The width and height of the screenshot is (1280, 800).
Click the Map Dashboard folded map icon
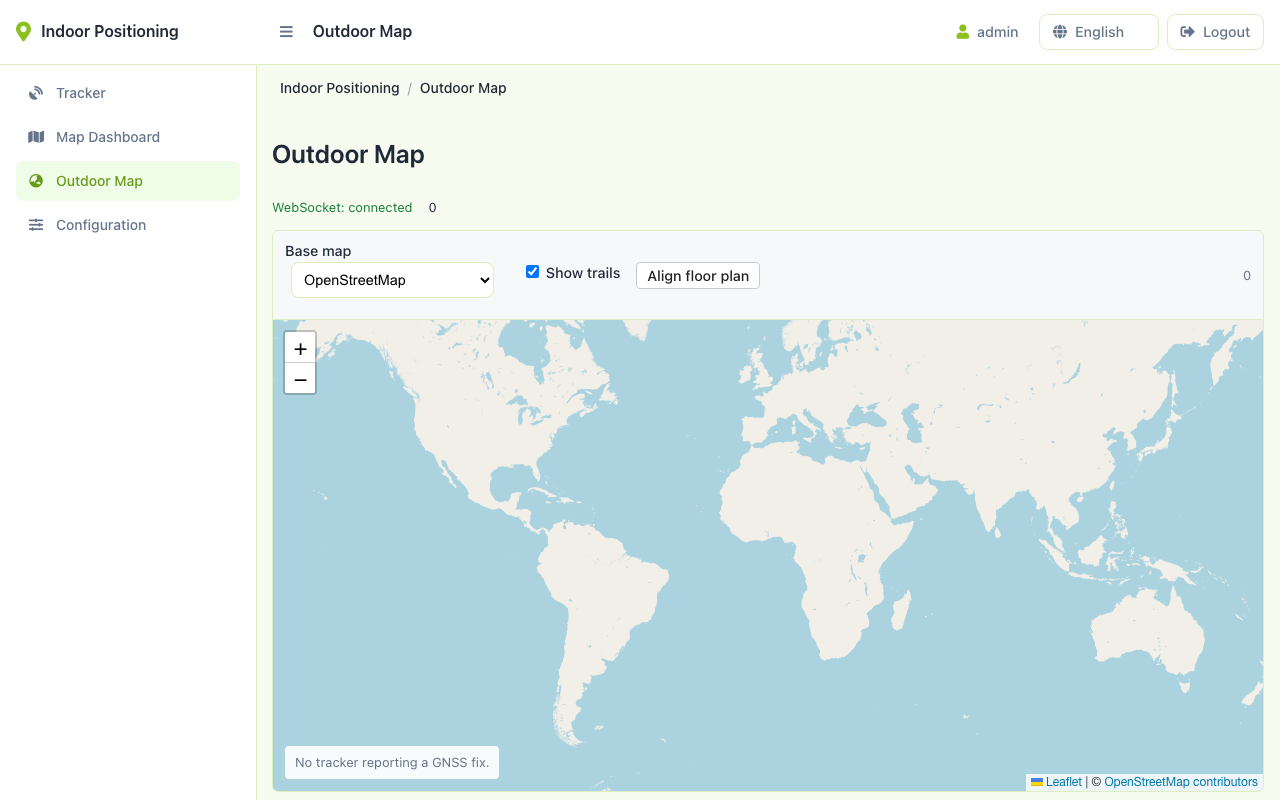click(36, 137)
